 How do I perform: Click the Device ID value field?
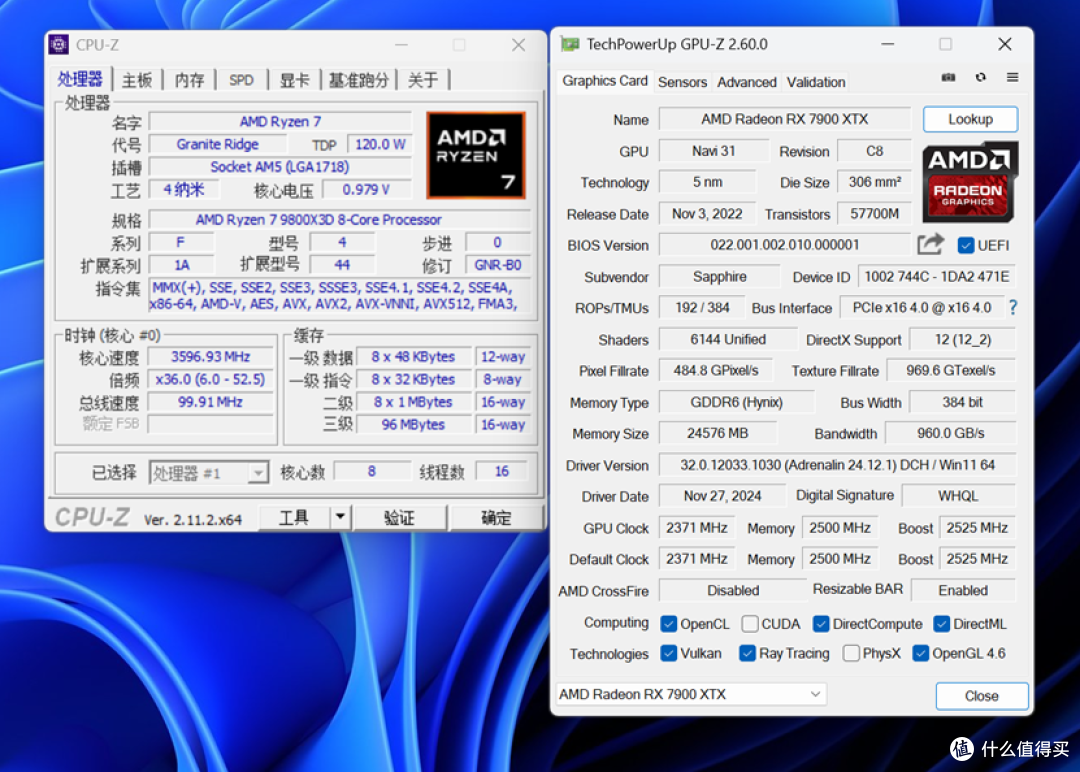(x=936, y=277)
